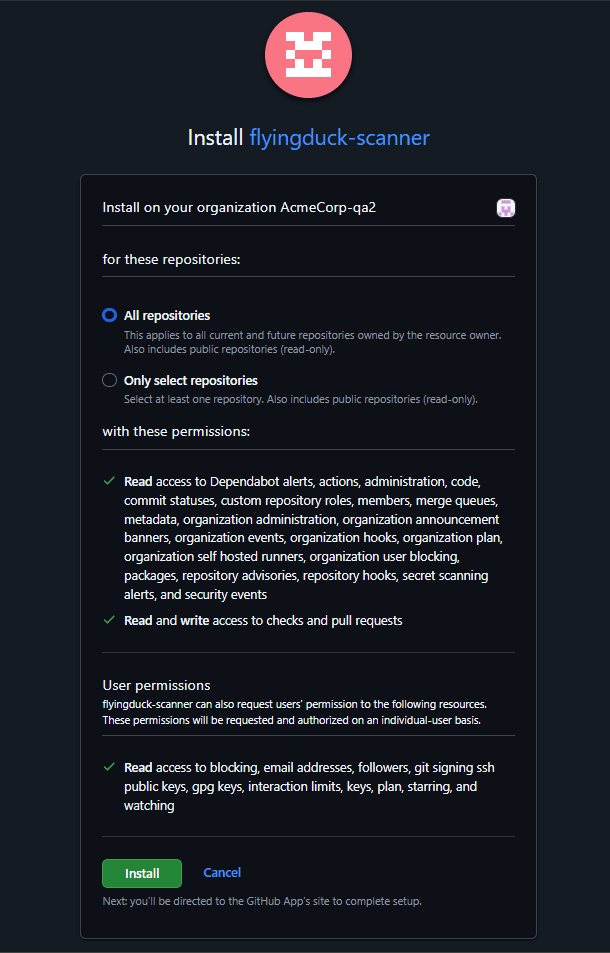Click the "Only select repositories" label text
This screenshot has width=610, height=953.
pos(191,380)
